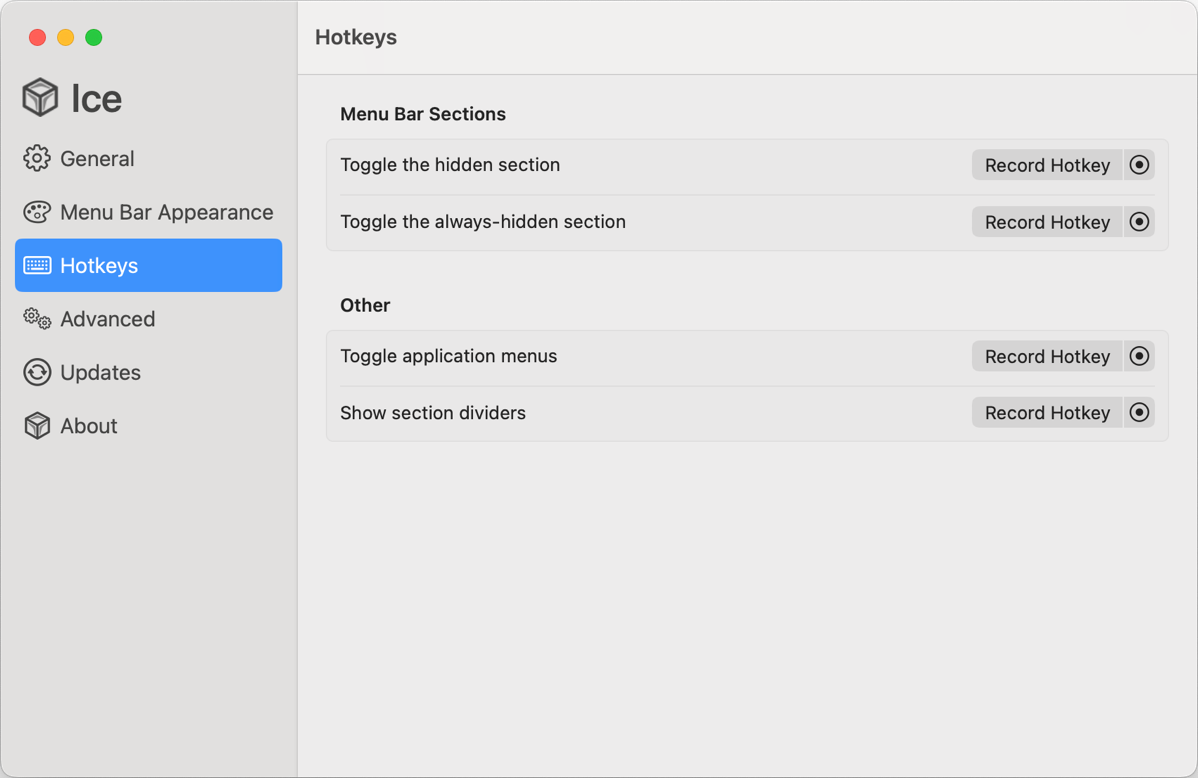This screenshot has width=1198, height=778.
Task: Click the Hotkeys keyboard icon
Action: coord(37,265)
